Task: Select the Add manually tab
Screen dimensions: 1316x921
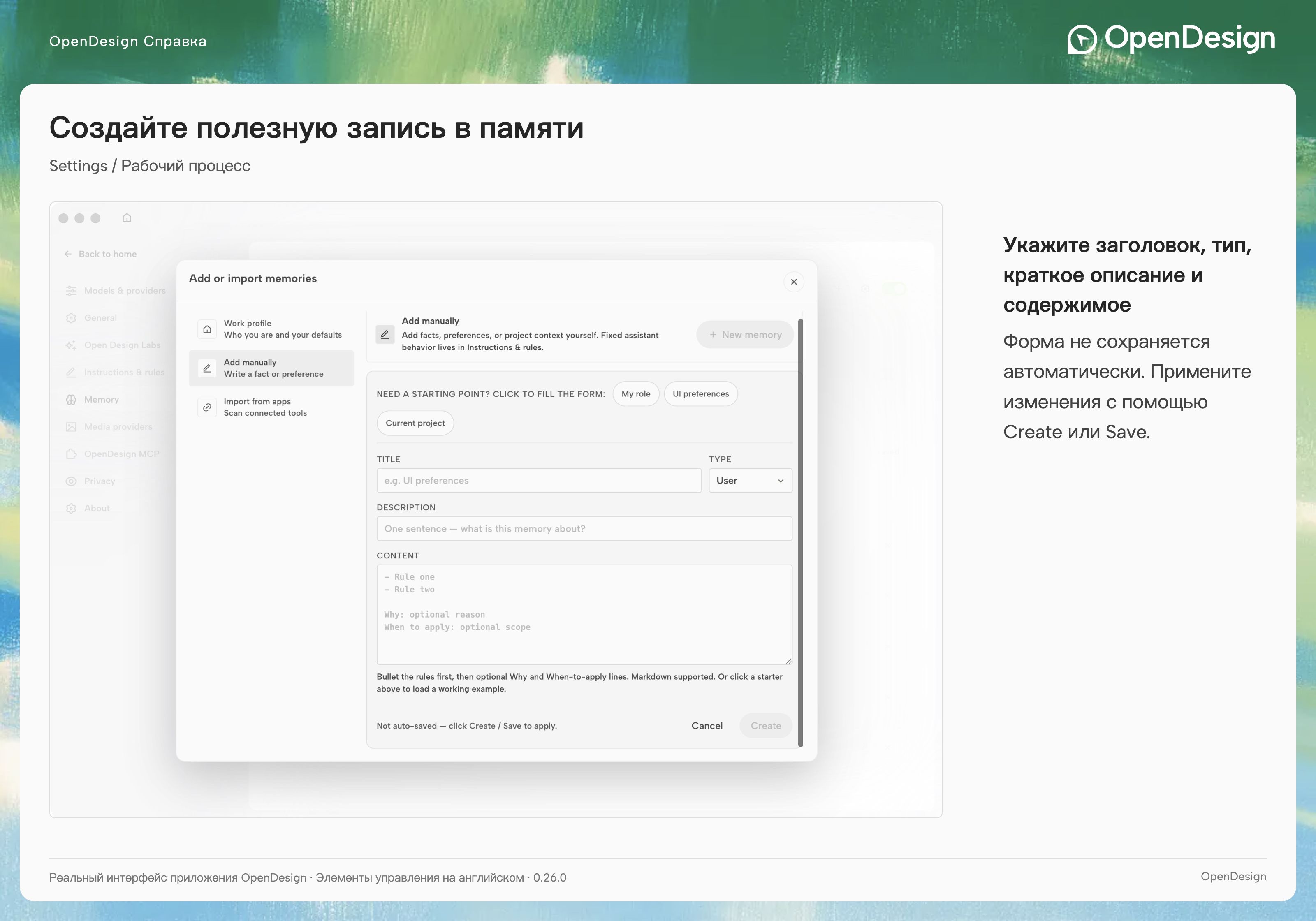Action: point(271,368)
